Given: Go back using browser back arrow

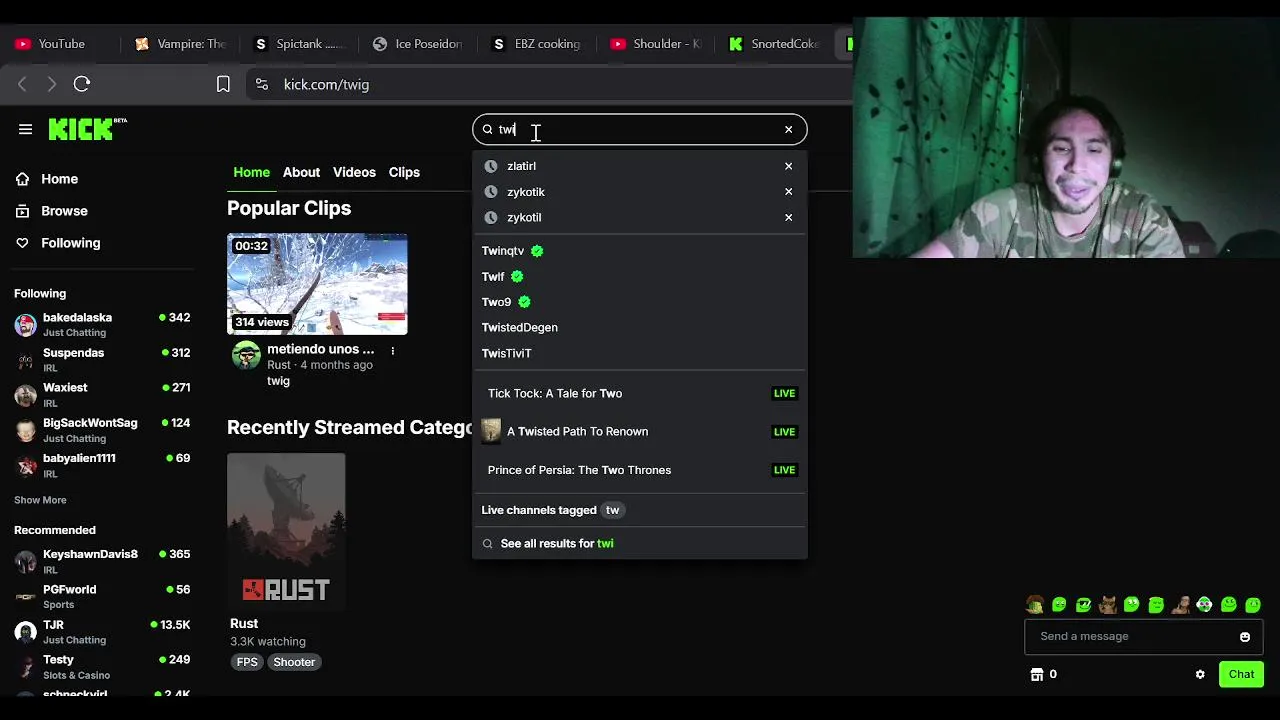Looking at the screenshot, I should [x=22, y=84].
